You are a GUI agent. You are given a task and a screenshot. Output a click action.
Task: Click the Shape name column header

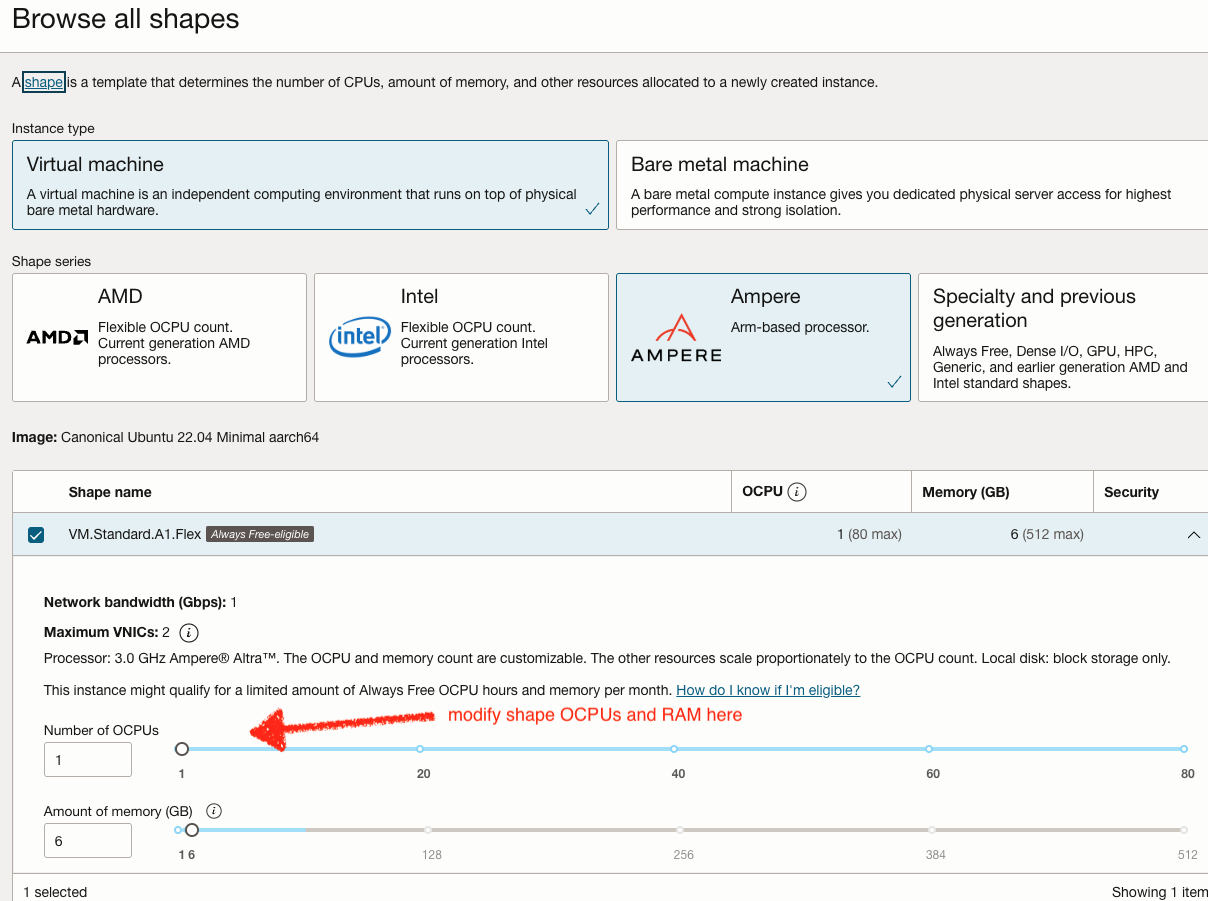(110, 492)
